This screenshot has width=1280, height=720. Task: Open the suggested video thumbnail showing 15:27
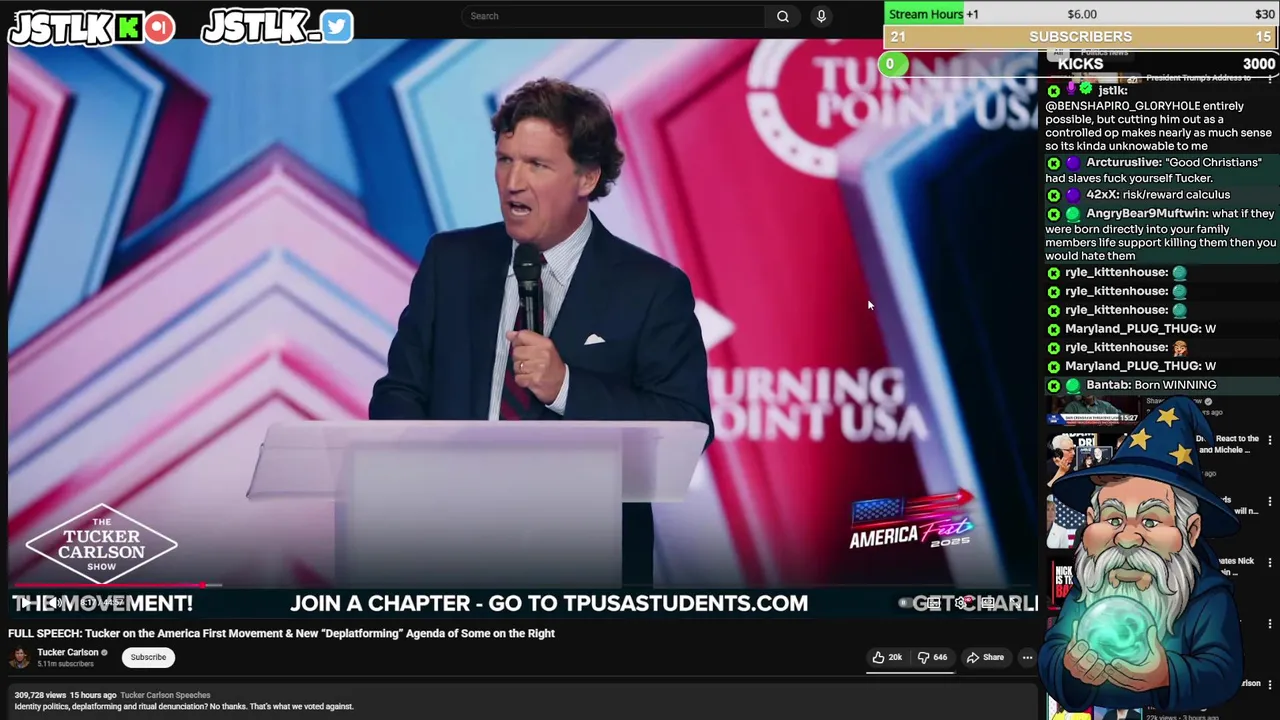tap(1092, 411)
